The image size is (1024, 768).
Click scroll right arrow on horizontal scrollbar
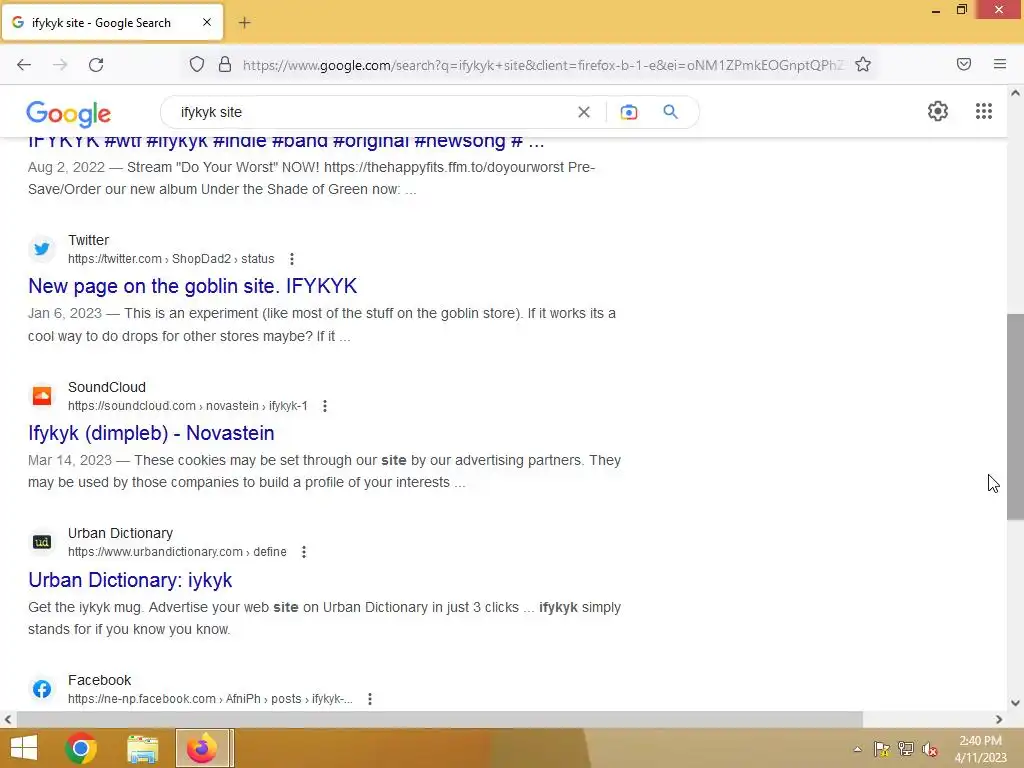[999, 720]
